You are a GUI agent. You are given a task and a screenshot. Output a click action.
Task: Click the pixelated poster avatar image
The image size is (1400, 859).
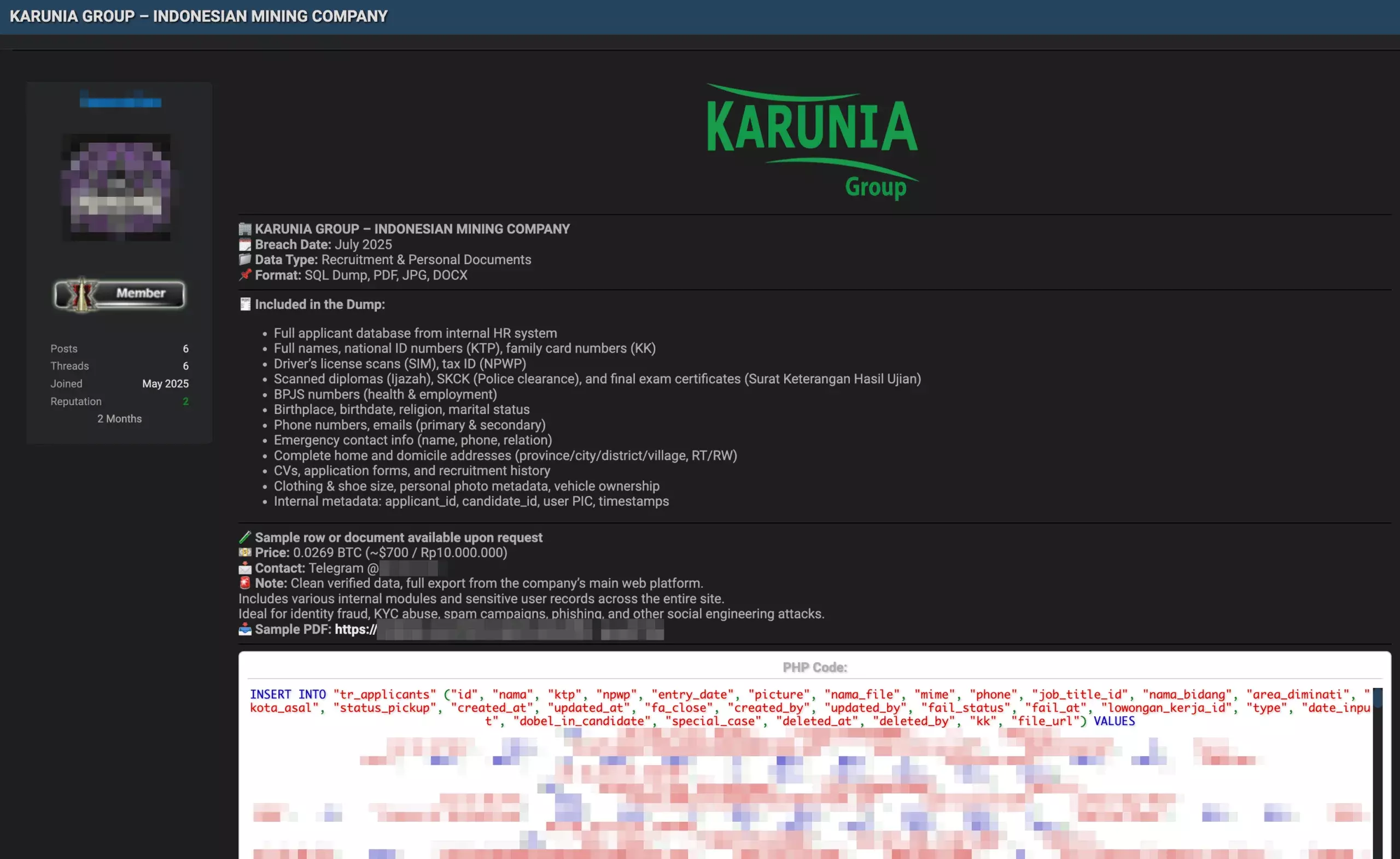point(116,188)
